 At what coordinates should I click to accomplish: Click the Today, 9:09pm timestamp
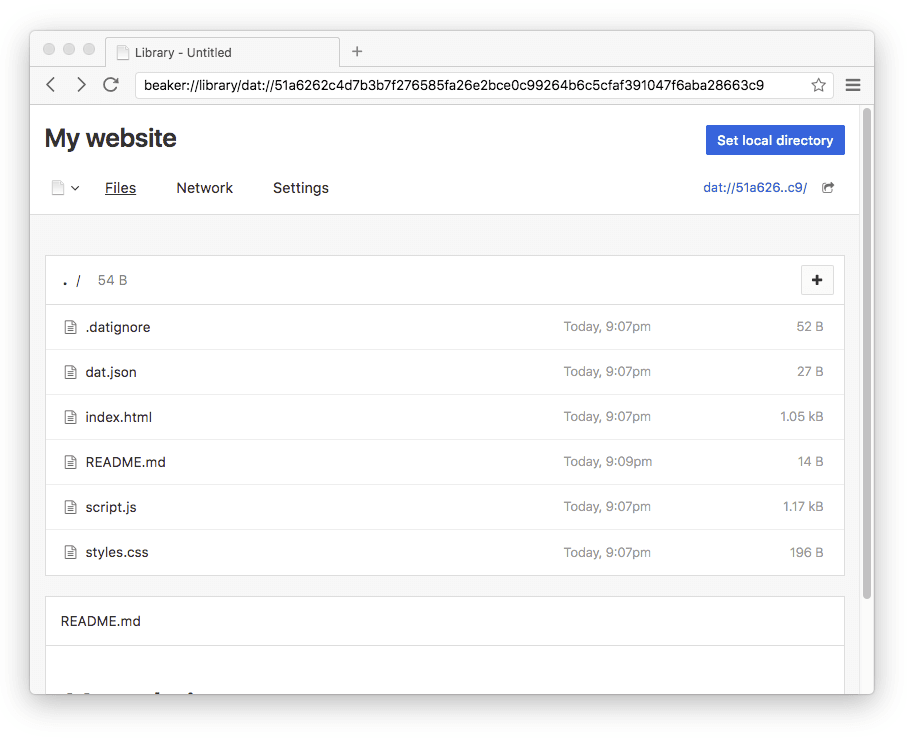point(608,462)
